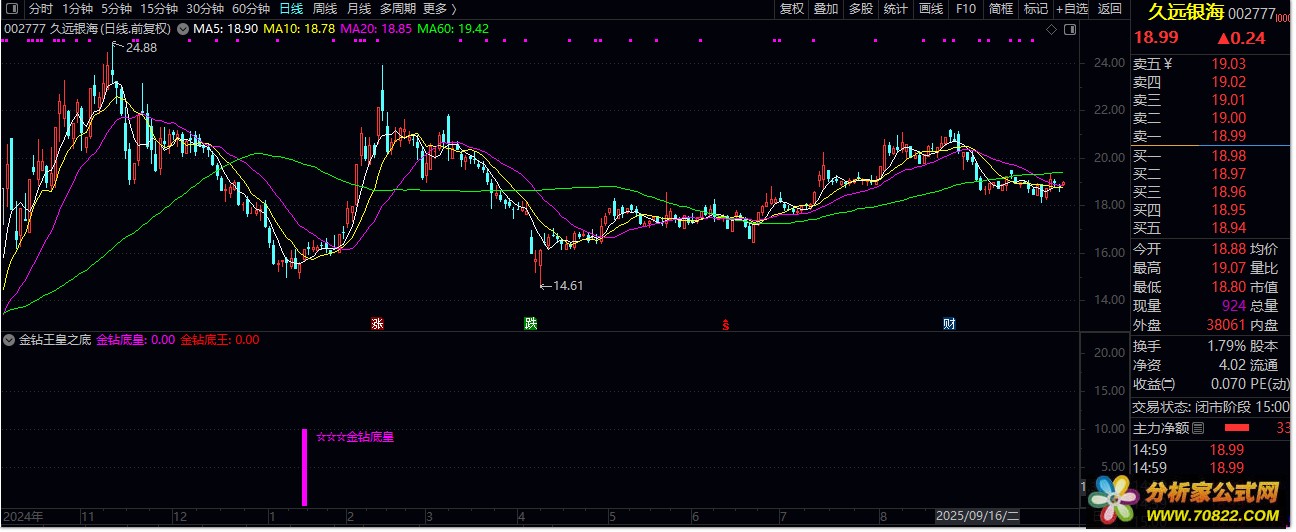Toggle the left sidebar panel icon
The width and height of the screenshot is (1296, 532).
pos(12,8)
